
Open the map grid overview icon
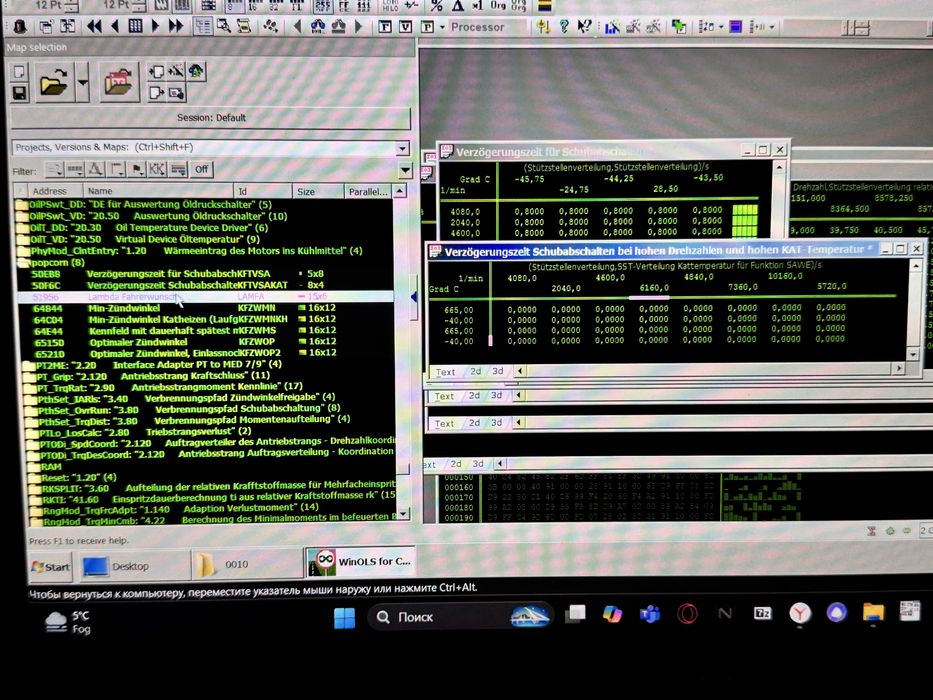(136, 26)
